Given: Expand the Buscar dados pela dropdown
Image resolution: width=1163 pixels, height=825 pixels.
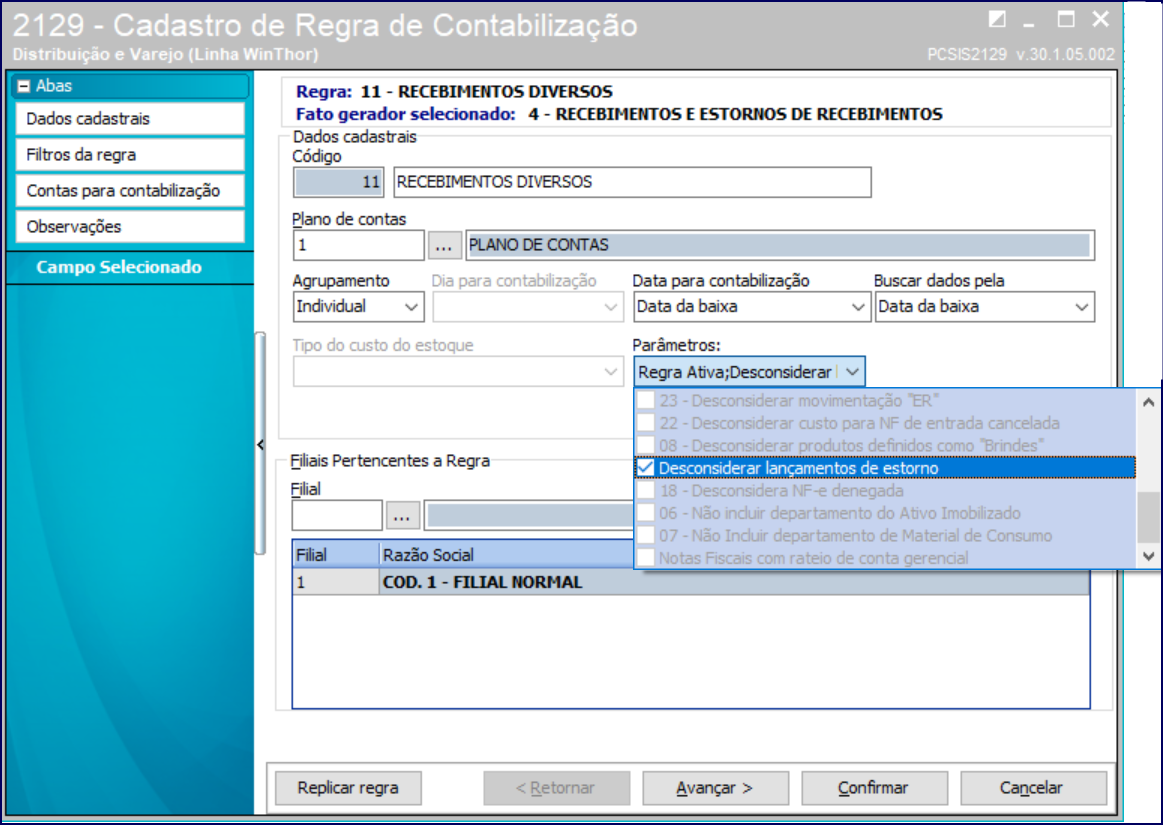Looking at the screenshot, I should (1081, 307).
